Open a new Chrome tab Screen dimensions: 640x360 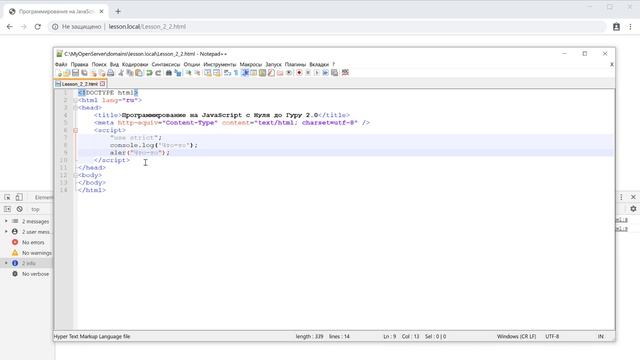[x=118, y=11]
